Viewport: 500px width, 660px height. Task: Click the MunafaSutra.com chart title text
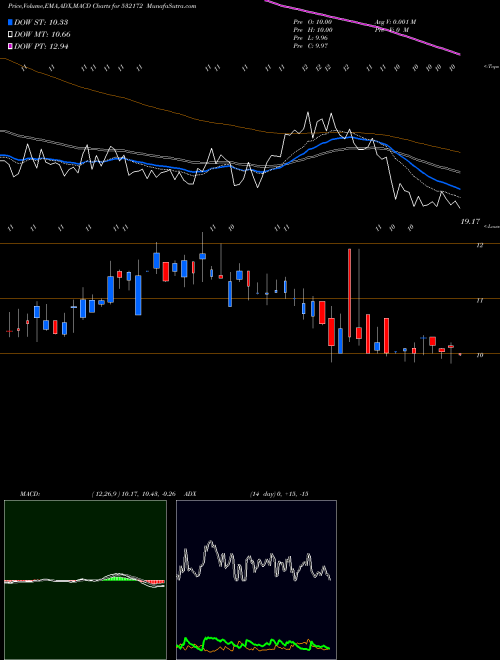[x=173, y=6]
